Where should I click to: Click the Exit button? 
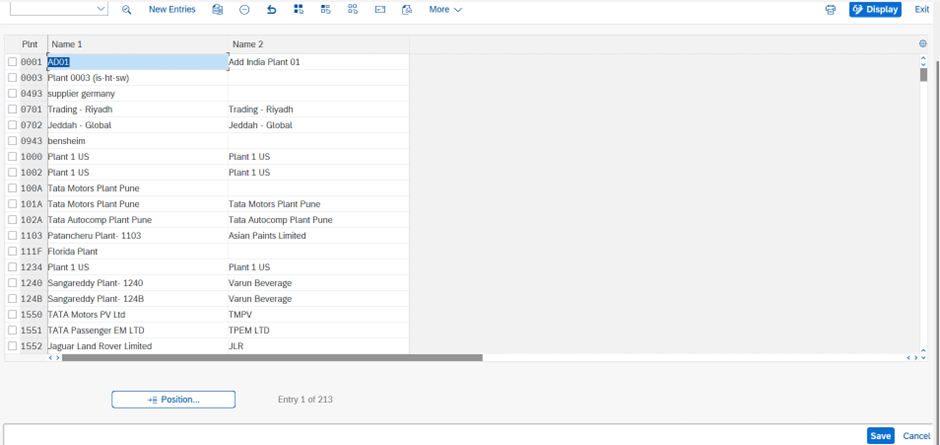pyautogui.click(x=922, y=10)
